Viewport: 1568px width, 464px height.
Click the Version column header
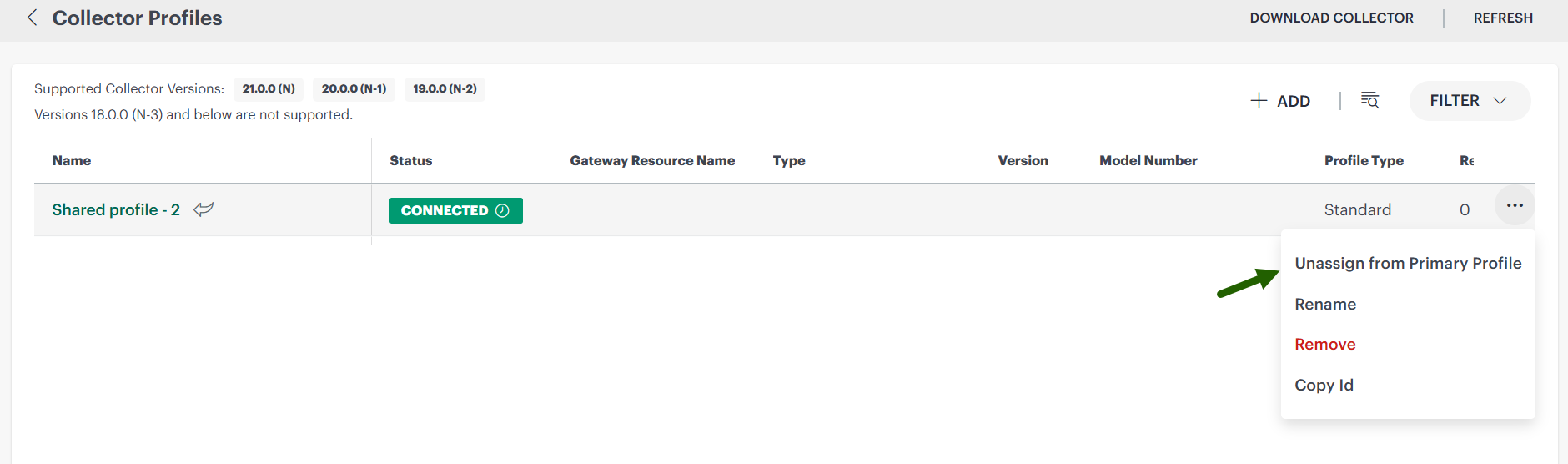click(x=1023, y=160)
